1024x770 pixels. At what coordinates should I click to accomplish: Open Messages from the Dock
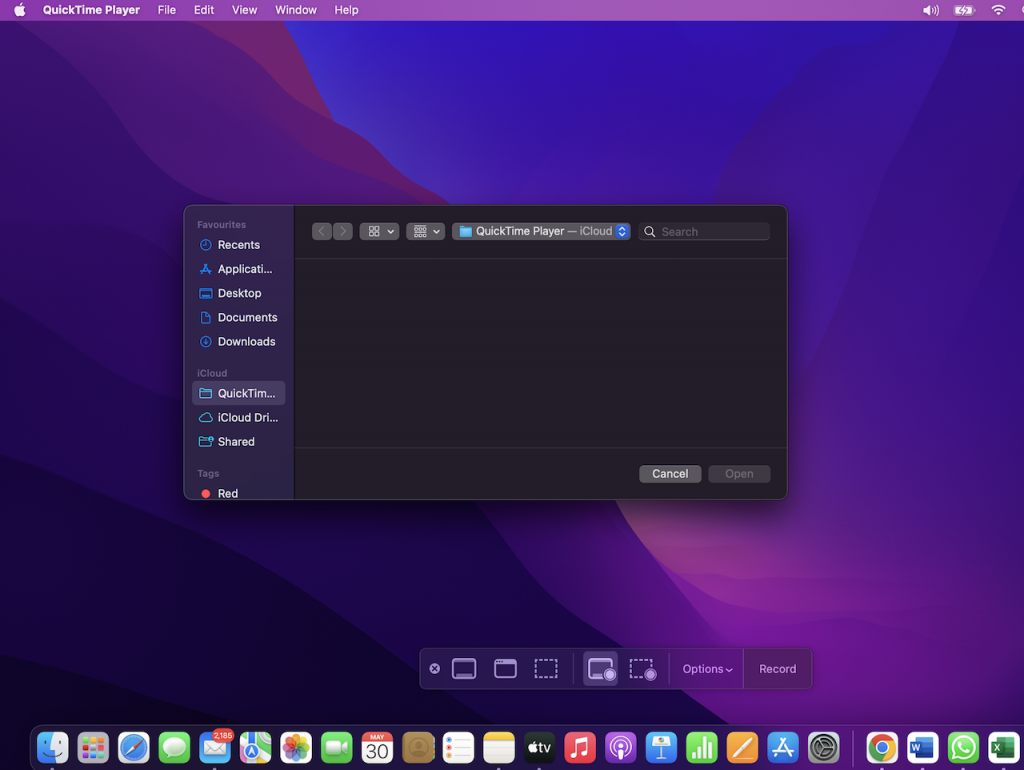[174, 747]
